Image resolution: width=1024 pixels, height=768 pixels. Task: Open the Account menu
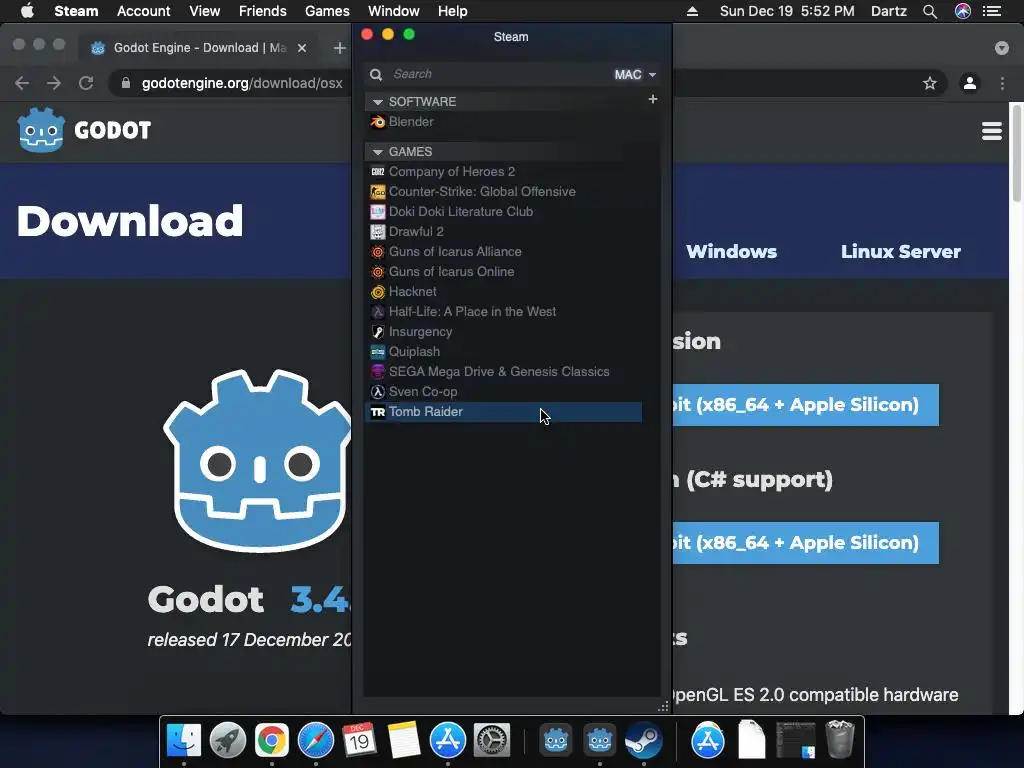144,11
